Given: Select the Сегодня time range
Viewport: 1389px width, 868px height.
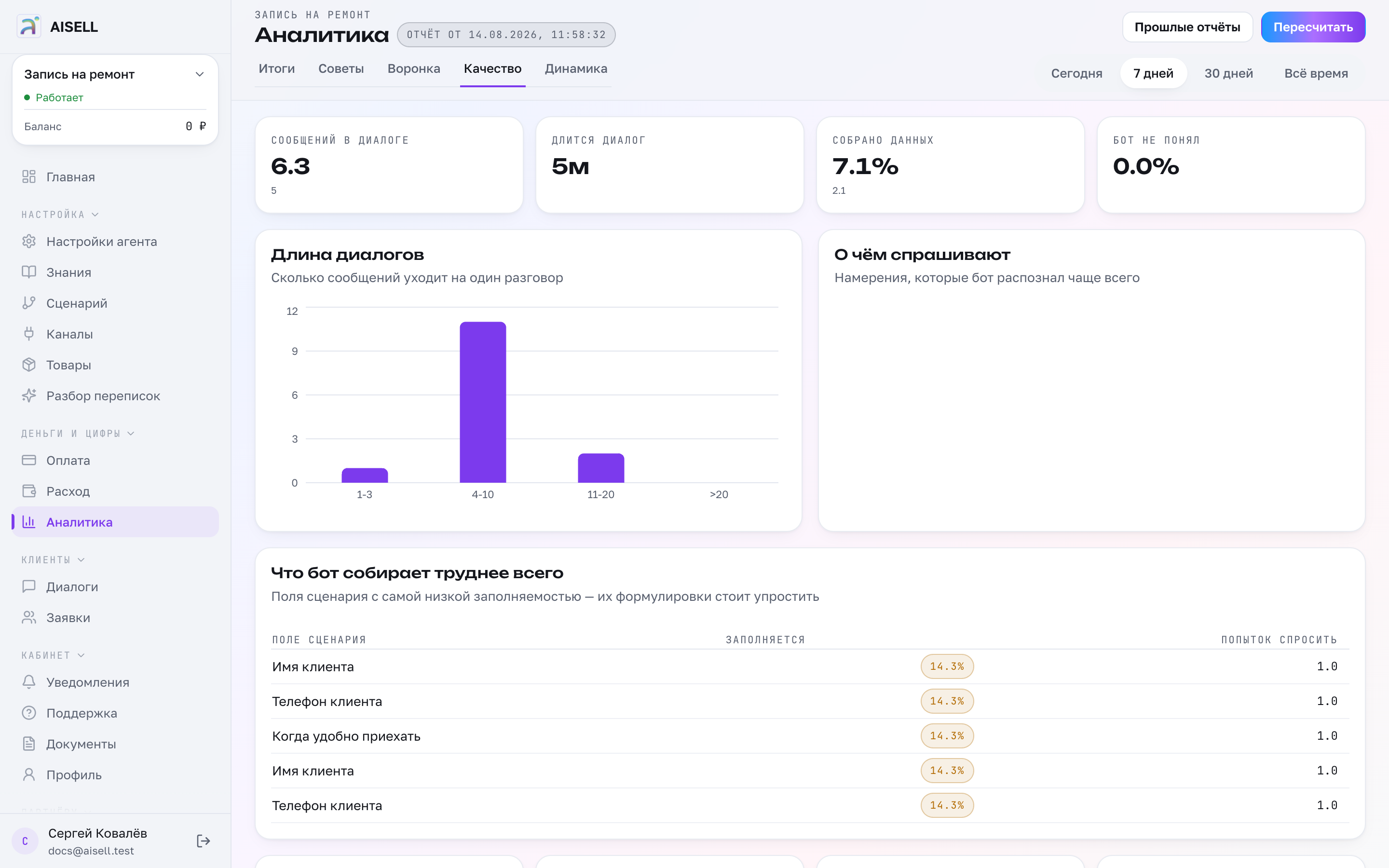Looking at the screenshot, I should [1077, 73].
